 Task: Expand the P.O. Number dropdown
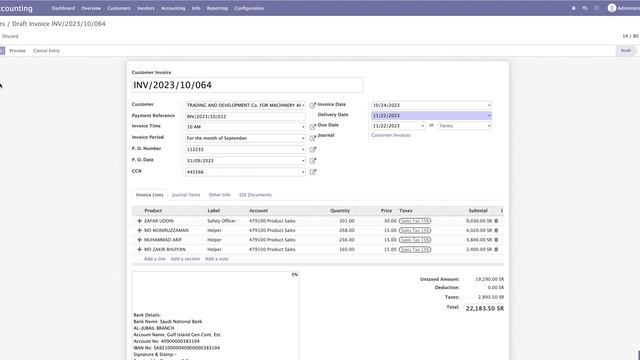point(303,149)
